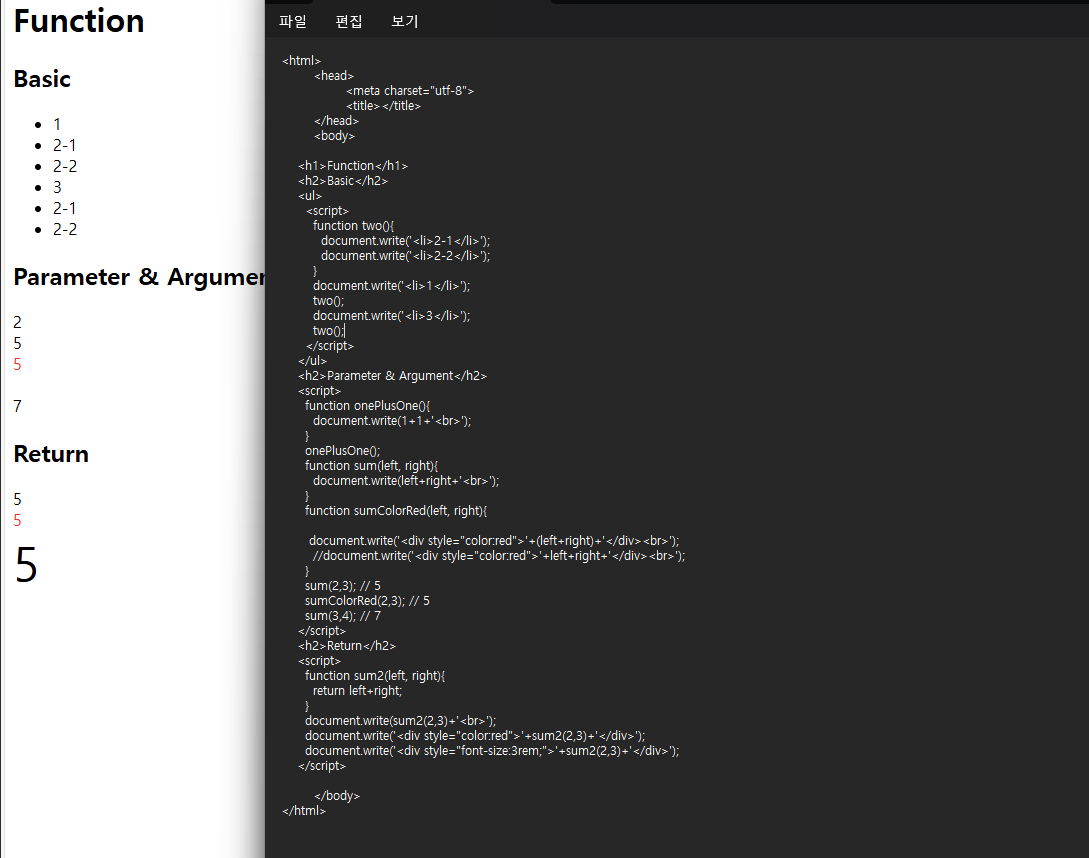Screen dimensions: 1089x858
Task: Click the 'function onePlusOne(){' line
Action: click(367, 406)
